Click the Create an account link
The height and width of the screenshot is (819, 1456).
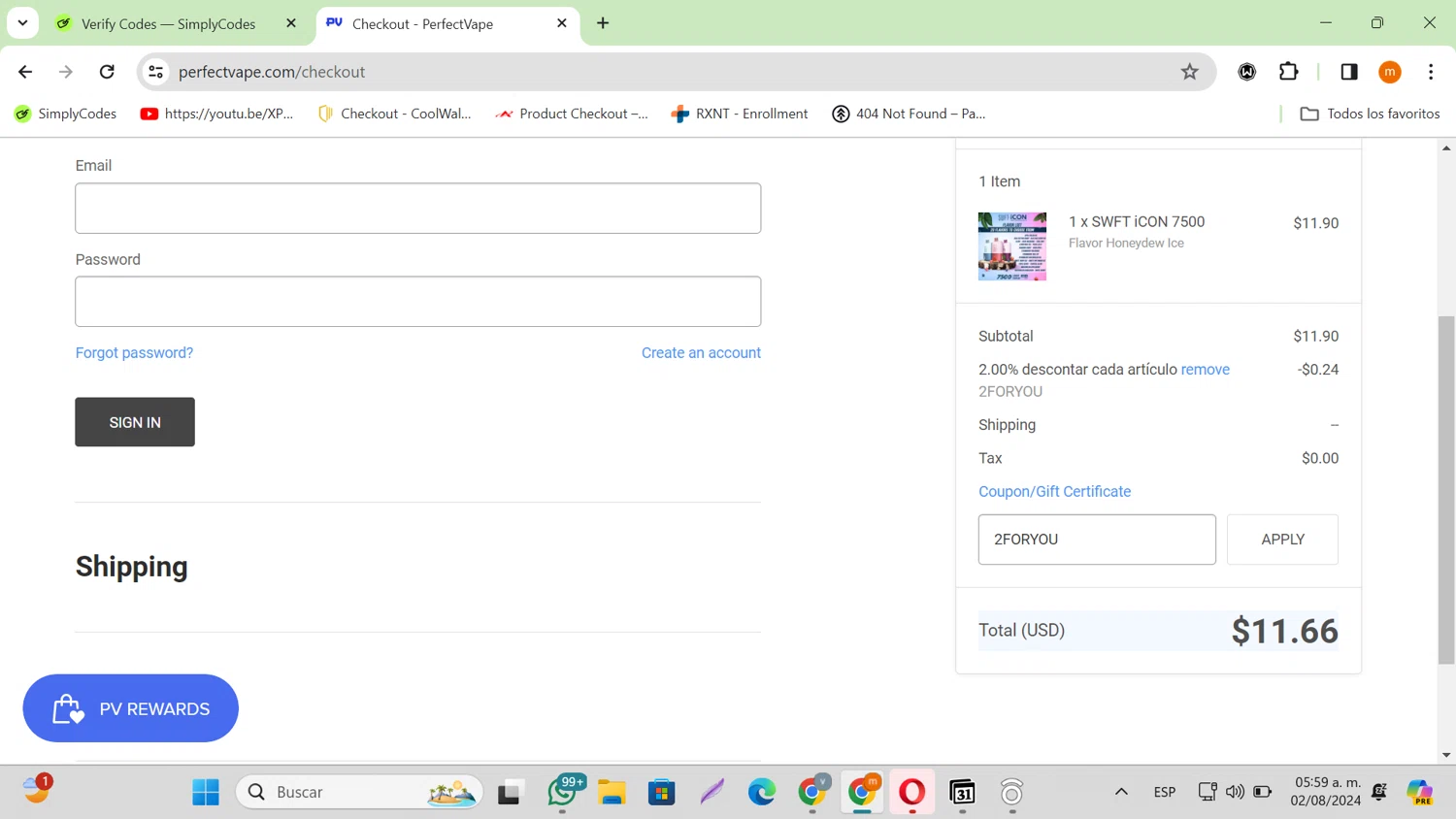pos(701,353)
